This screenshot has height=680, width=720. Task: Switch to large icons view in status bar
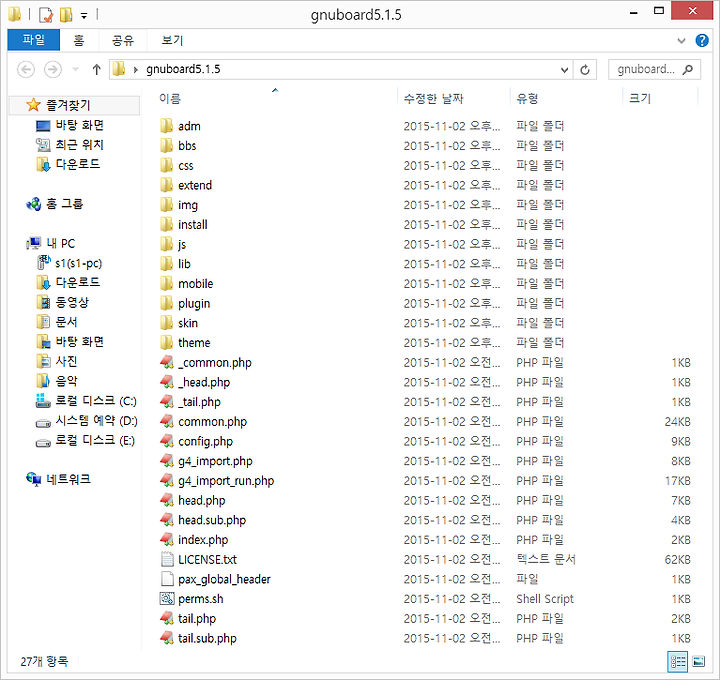tap(698, 662)
